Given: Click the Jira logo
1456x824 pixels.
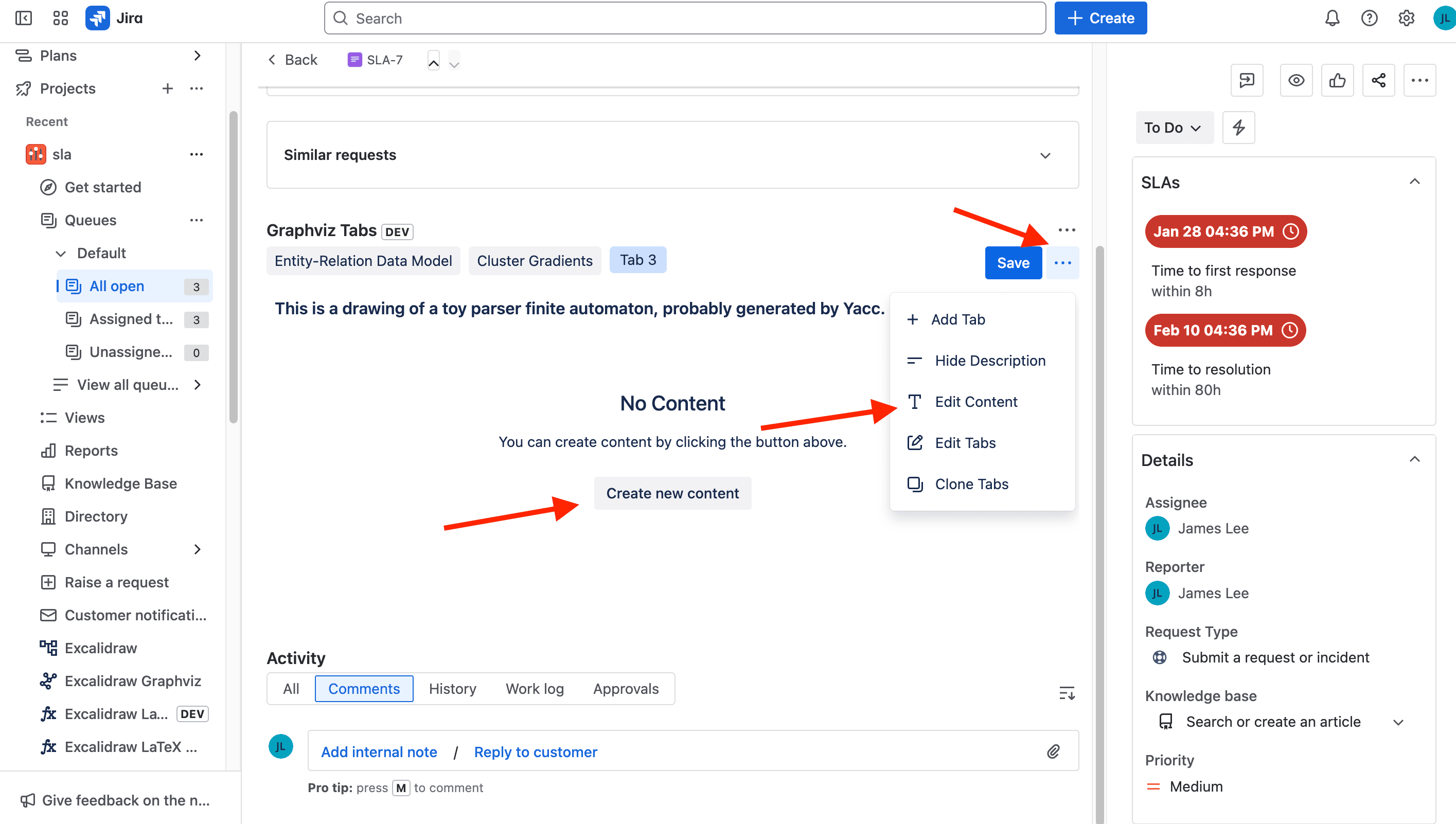Looking at the screenshot, I should click(114, 18).
